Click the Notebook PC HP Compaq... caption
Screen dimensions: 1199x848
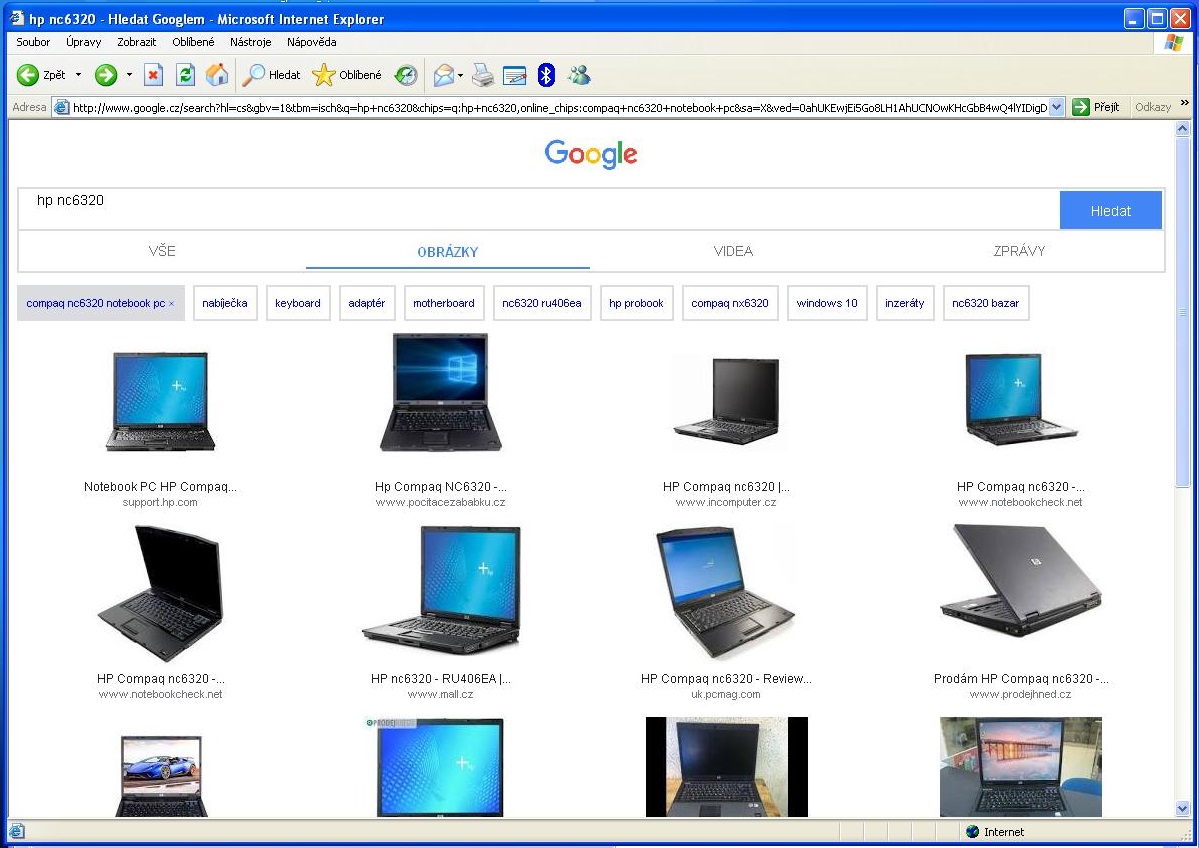160,486
